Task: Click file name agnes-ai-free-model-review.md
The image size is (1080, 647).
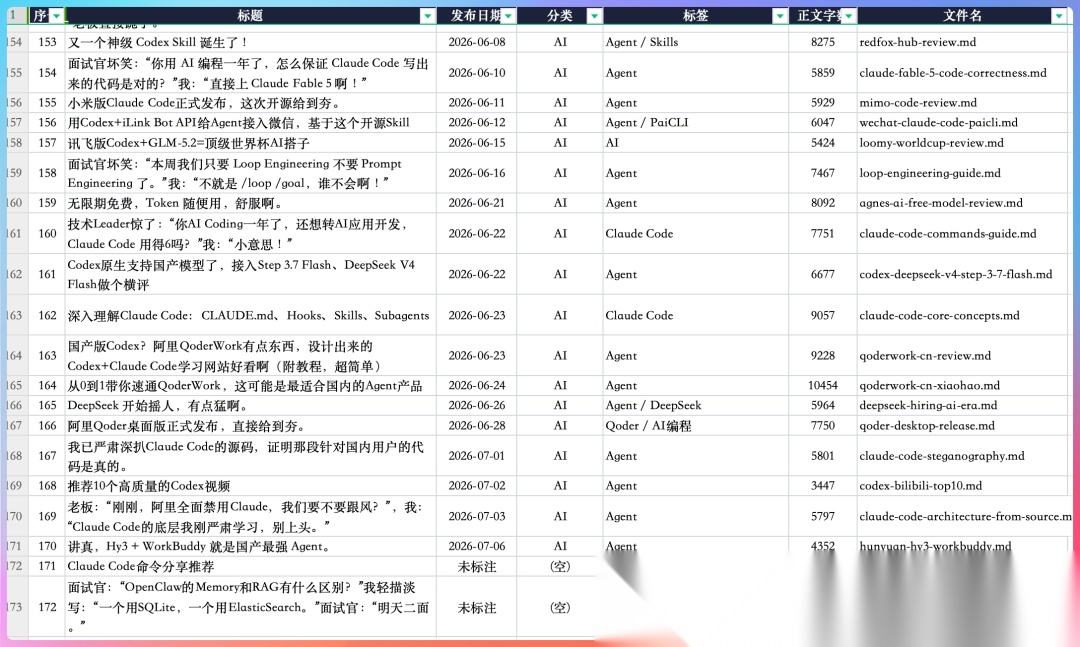Action: pyautogui.click(x=941, y=203)
